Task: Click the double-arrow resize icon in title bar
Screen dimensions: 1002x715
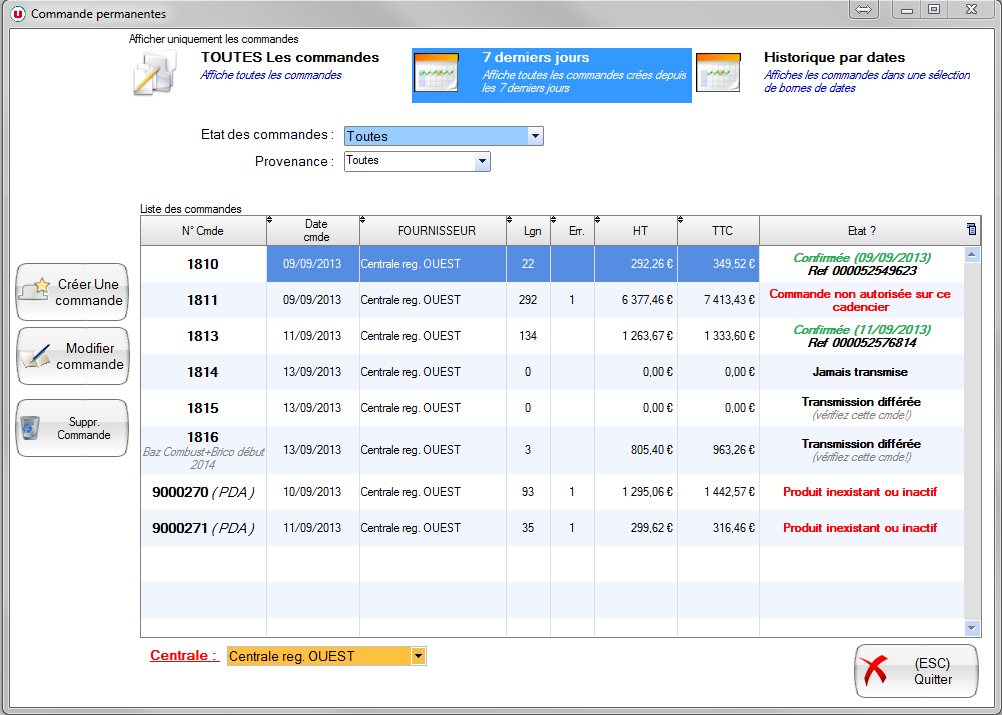Action: (864, 10)
